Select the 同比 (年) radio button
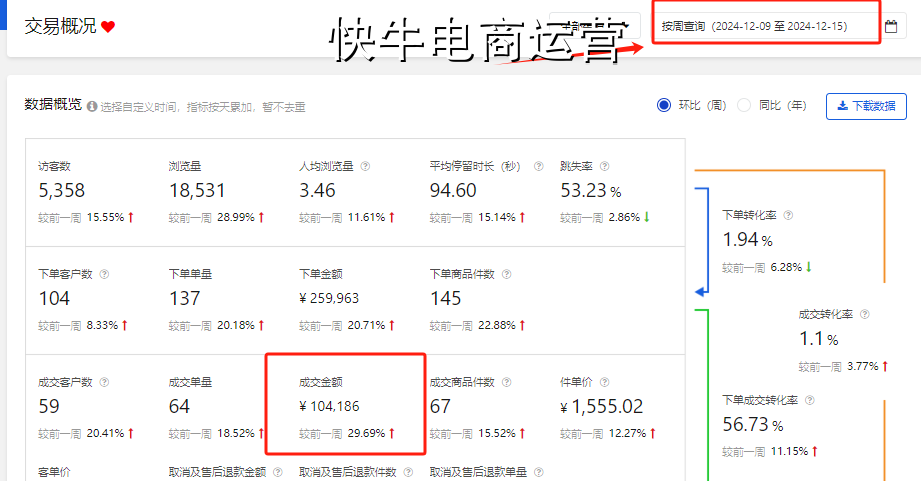The image size is (921, 481). point(744,105)
